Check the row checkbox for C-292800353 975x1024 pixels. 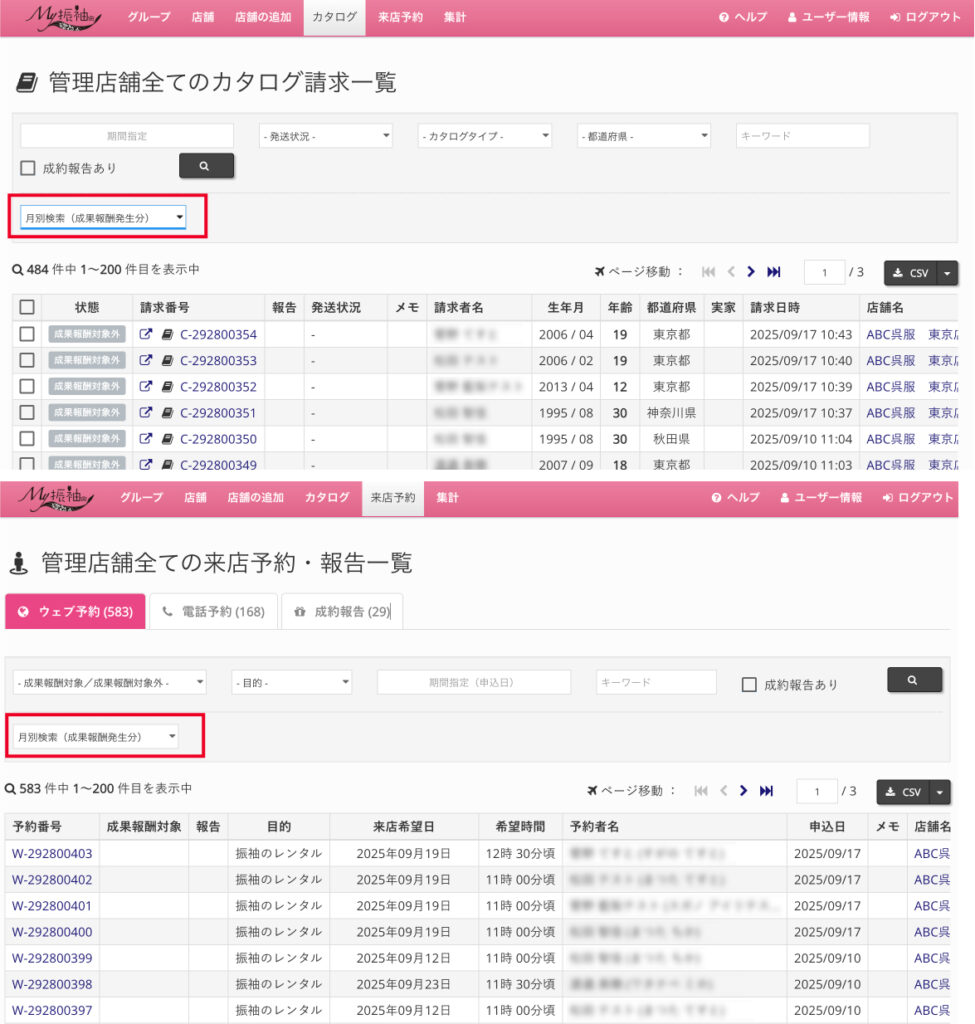point(27,361)
